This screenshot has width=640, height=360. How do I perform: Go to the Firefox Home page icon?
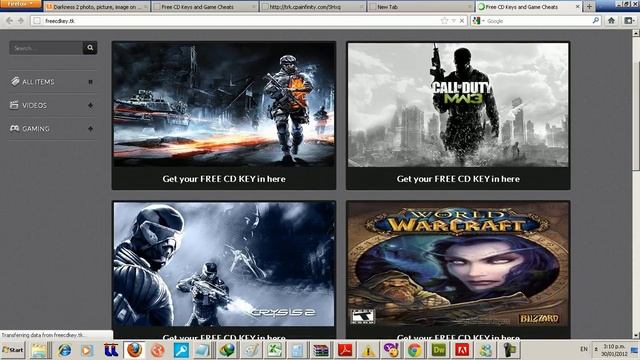611,20
